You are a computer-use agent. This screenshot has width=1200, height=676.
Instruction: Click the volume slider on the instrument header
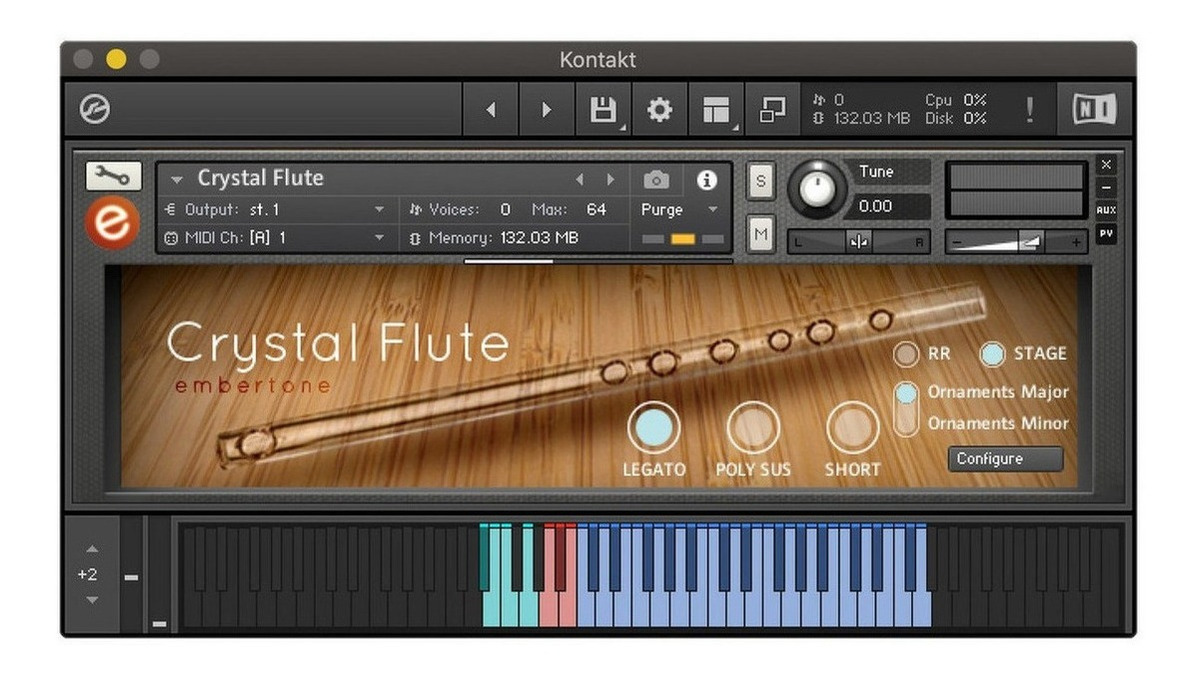(1016, 242)
